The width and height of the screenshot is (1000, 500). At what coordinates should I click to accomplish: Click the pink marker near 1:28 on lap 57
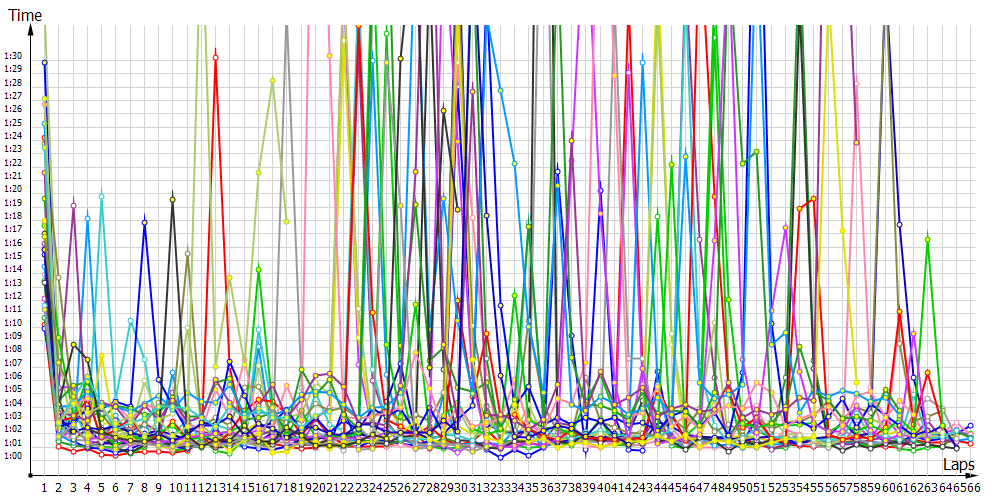click(857, 83)
